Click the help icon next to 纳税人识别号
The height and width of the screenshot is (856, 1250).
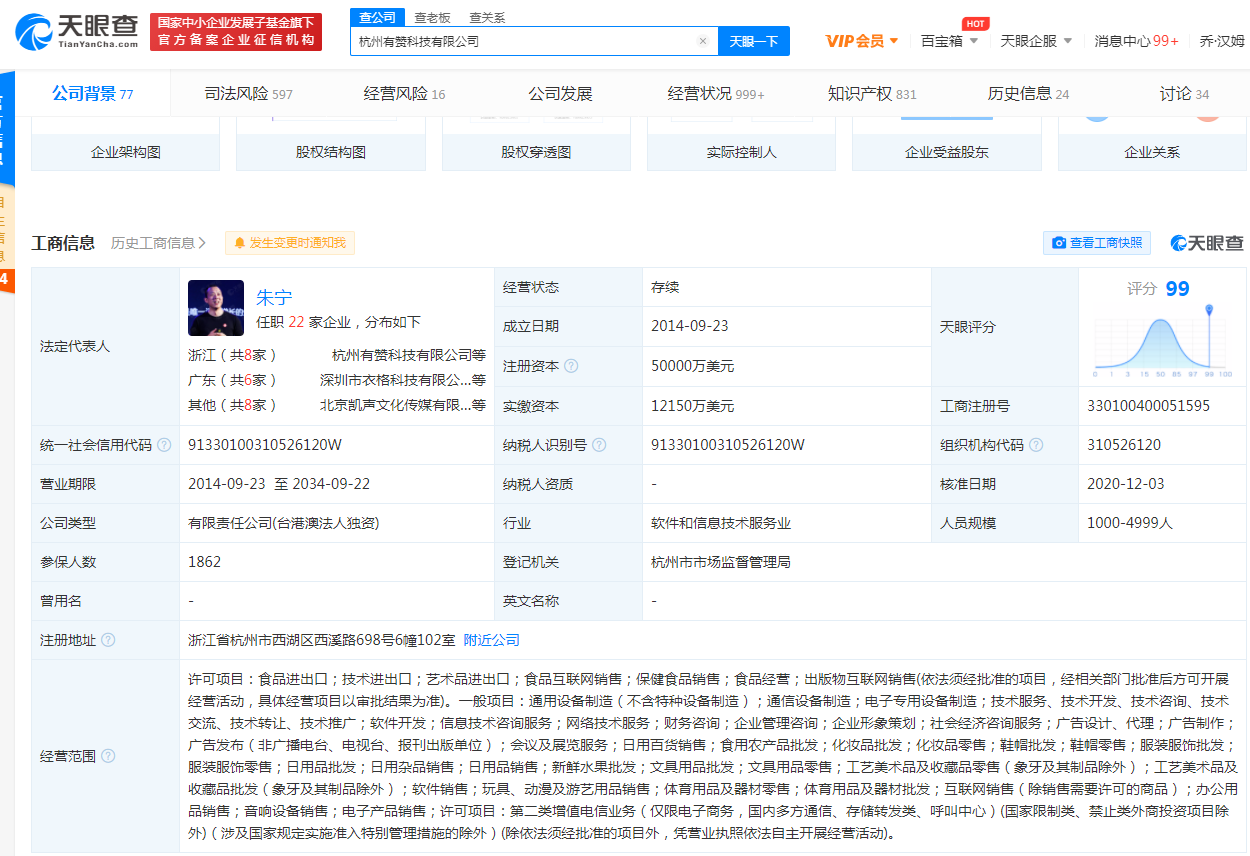tap(597, 445)
